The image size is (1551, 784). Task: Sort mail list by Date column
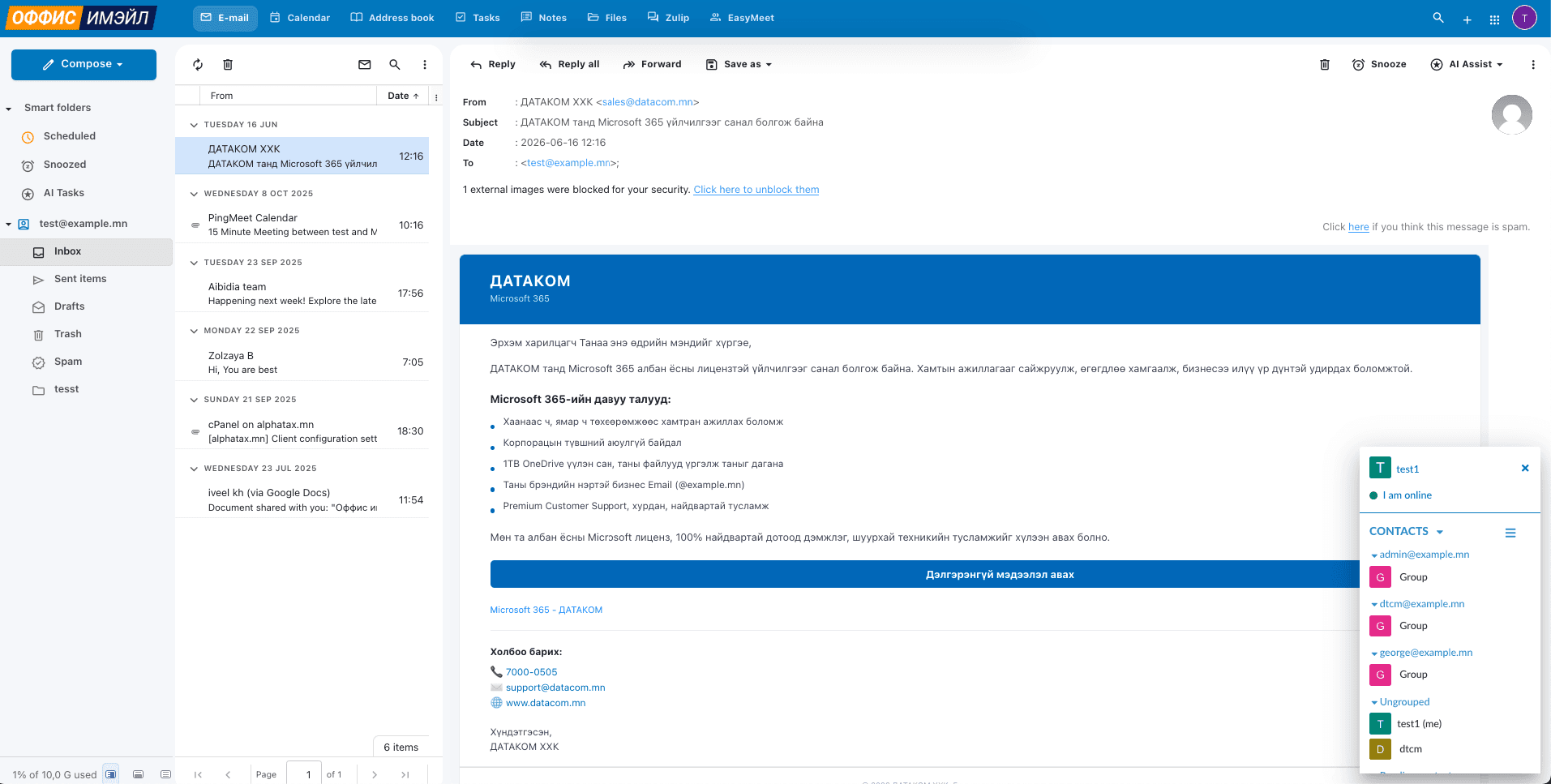point(403,96)
